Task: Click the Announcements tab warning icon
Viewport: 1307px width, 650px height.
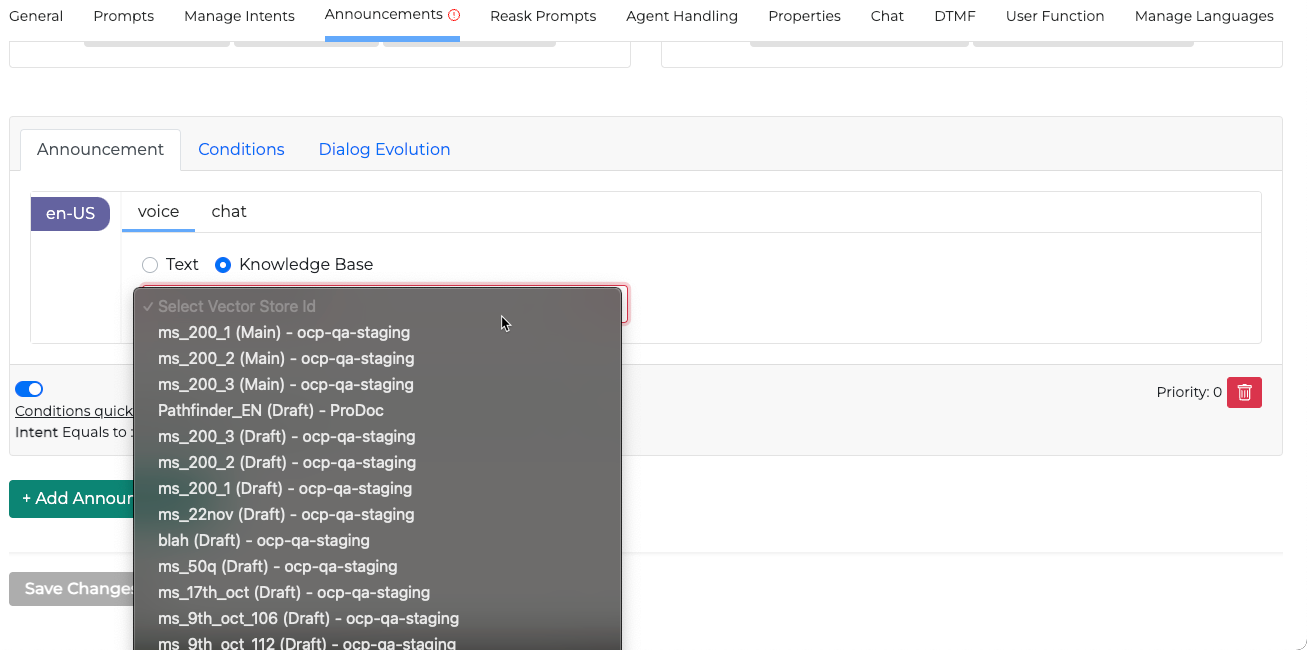Action: tap(454, 15)
